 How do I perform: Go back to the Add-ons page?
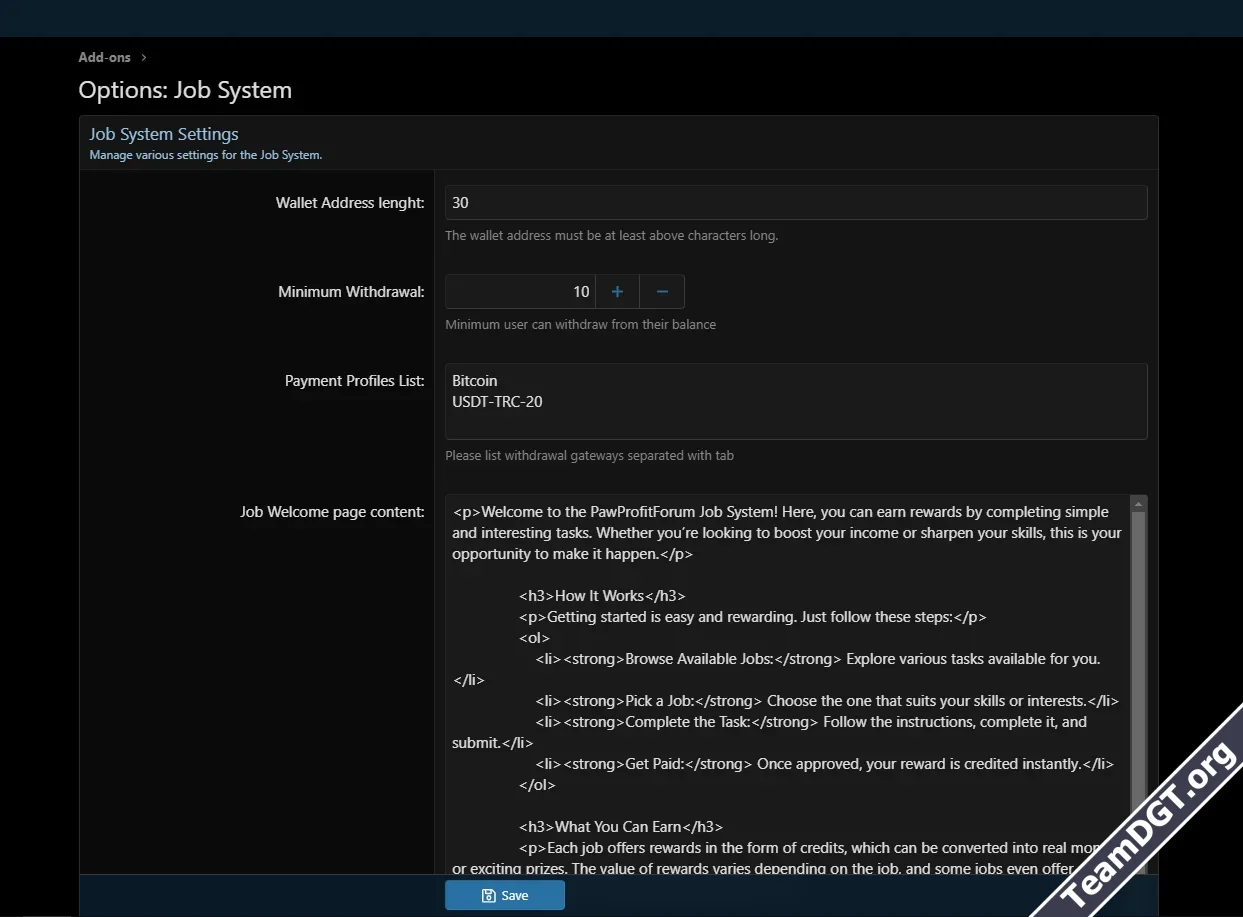(105, 58)
